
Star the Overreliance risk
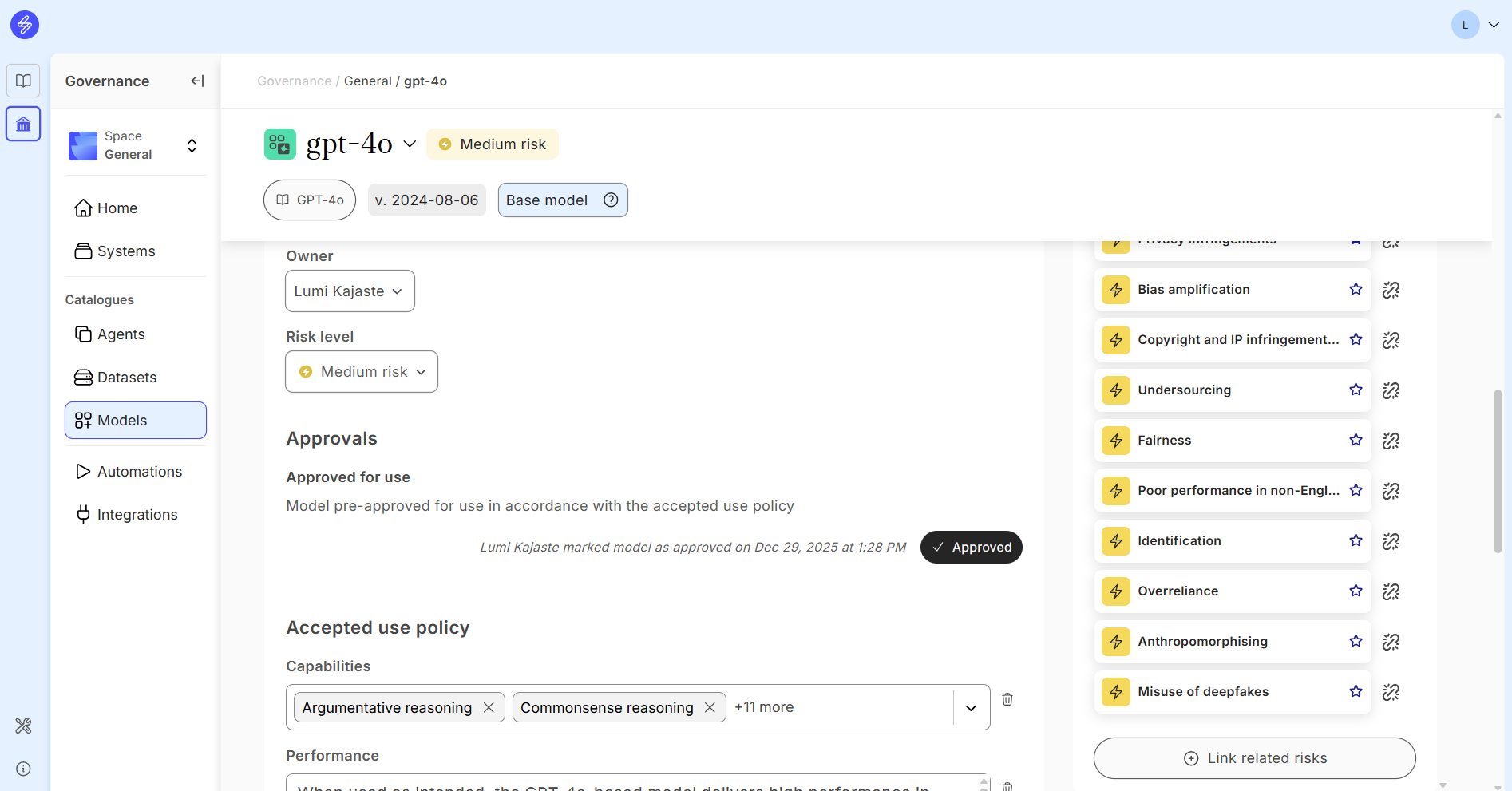click(1356, 591)
